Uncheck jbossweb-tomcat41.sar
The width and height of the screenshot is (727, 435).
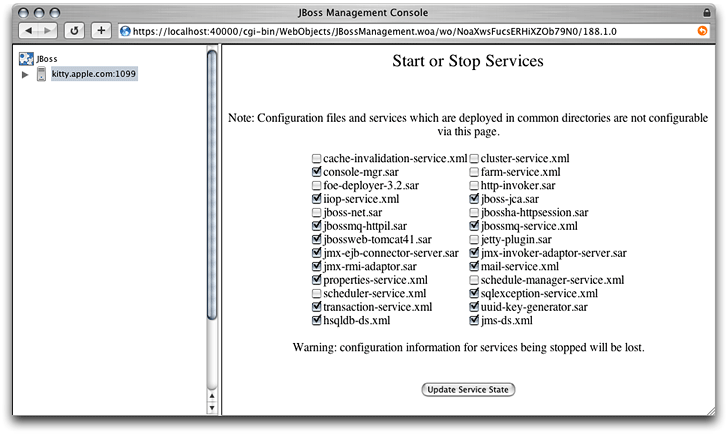[316, 239]
